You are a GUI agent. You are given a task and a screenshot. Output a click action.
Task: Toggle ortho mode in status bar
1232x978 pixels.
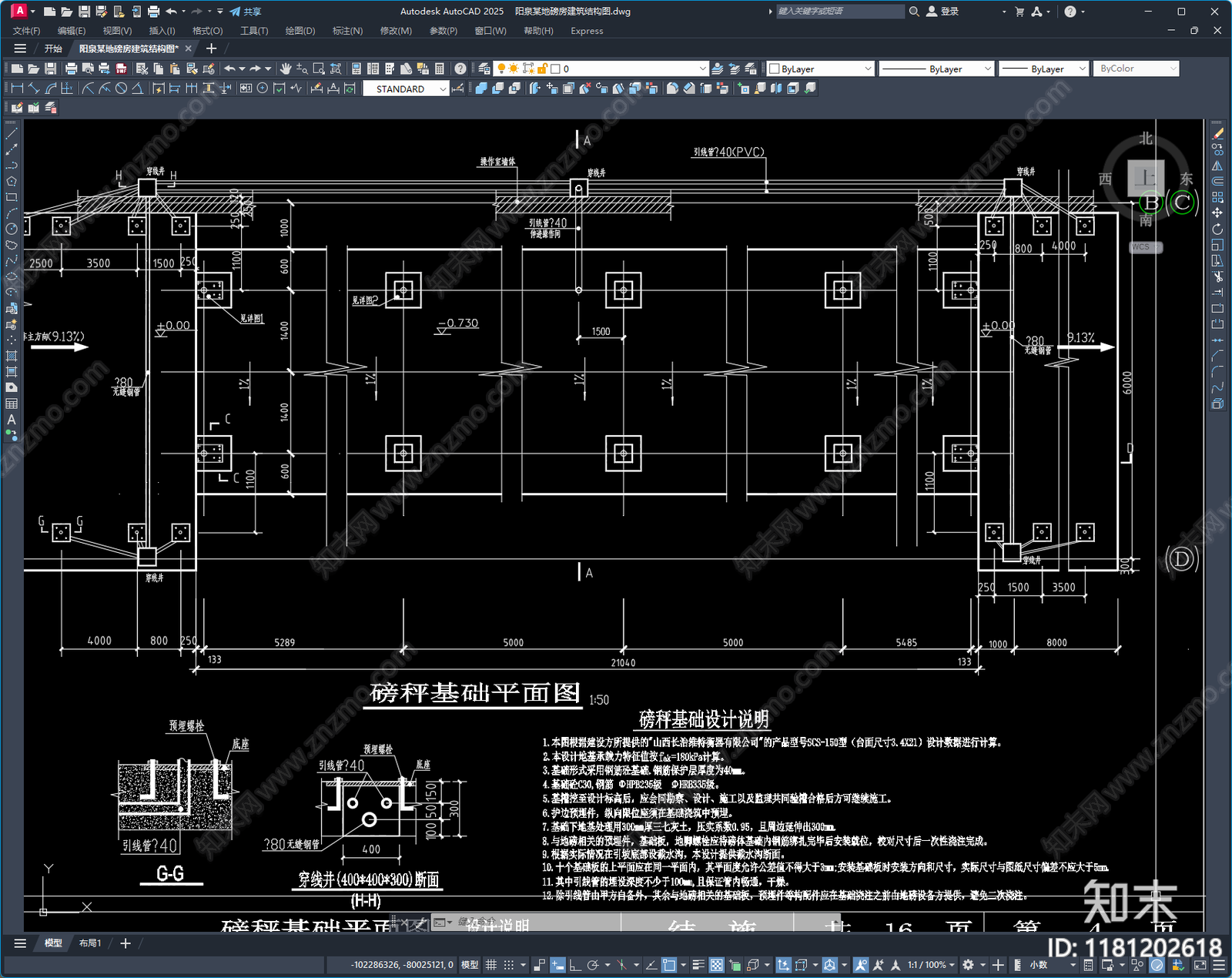tap(574, 965)
